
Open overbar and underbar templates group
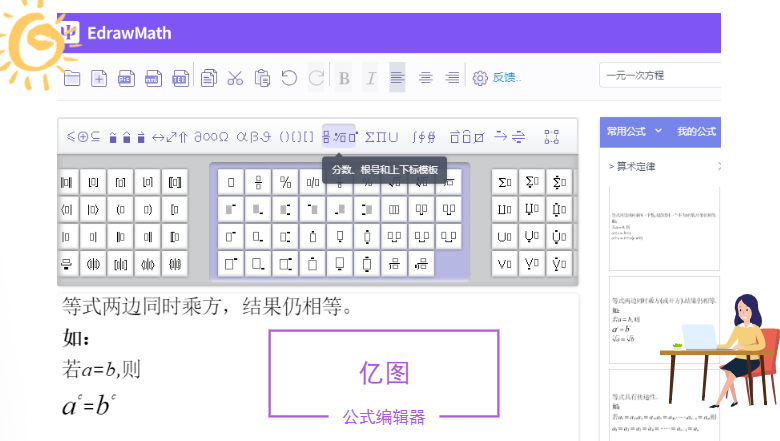click(x=467, y=137)
